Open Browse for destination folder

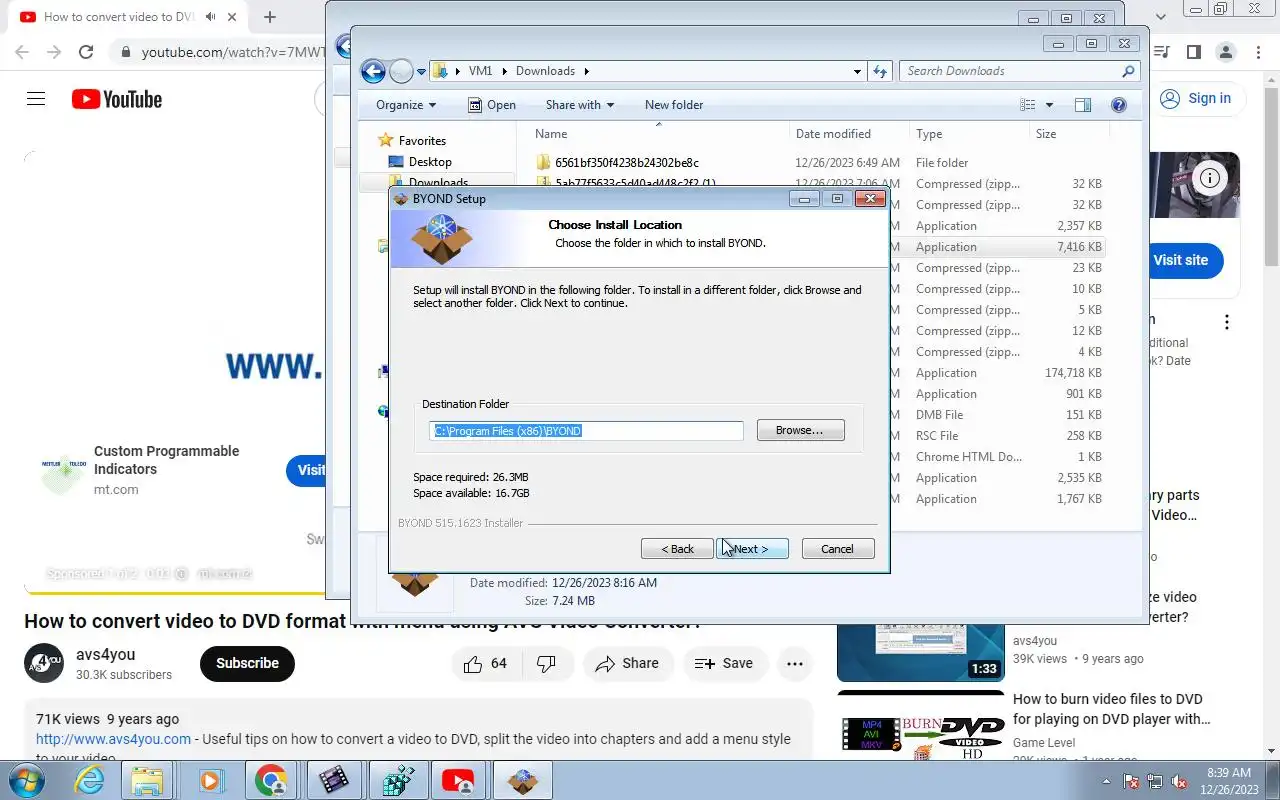click(800, 430)
